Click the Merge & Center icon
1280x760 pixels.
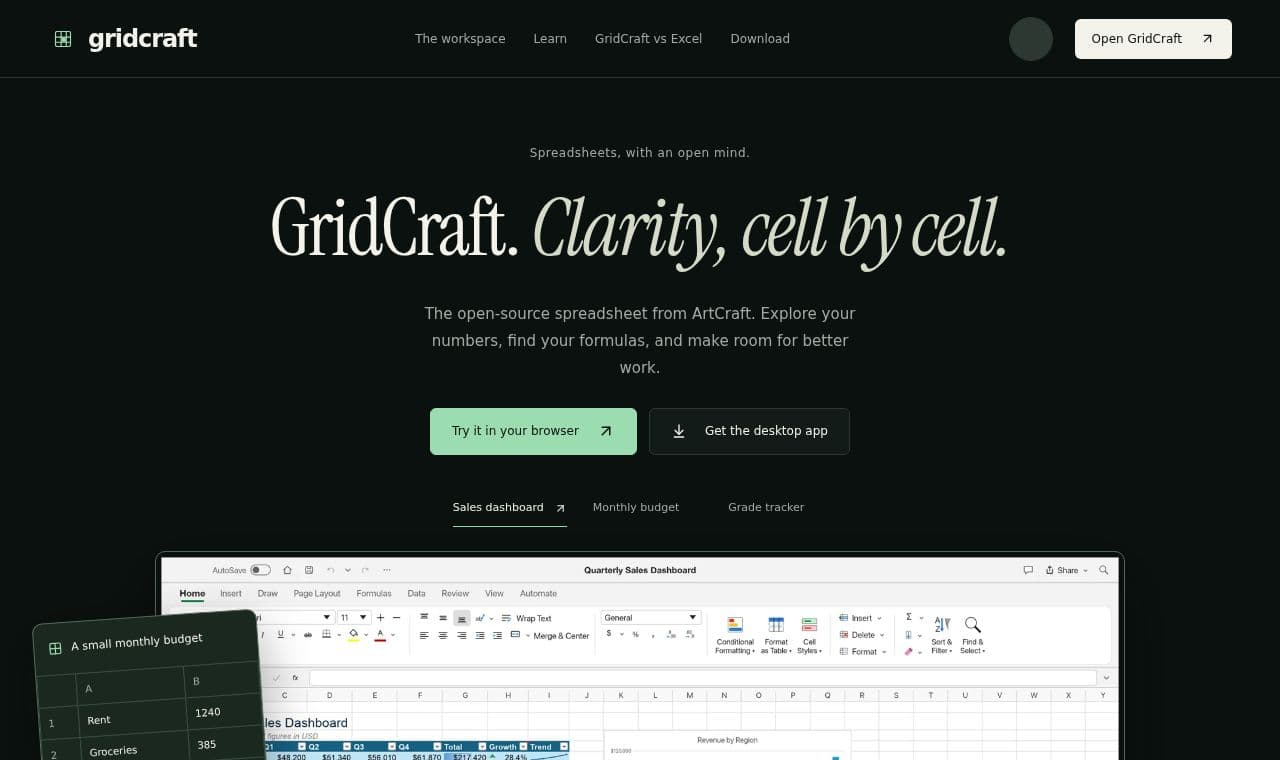pos(515,635)
